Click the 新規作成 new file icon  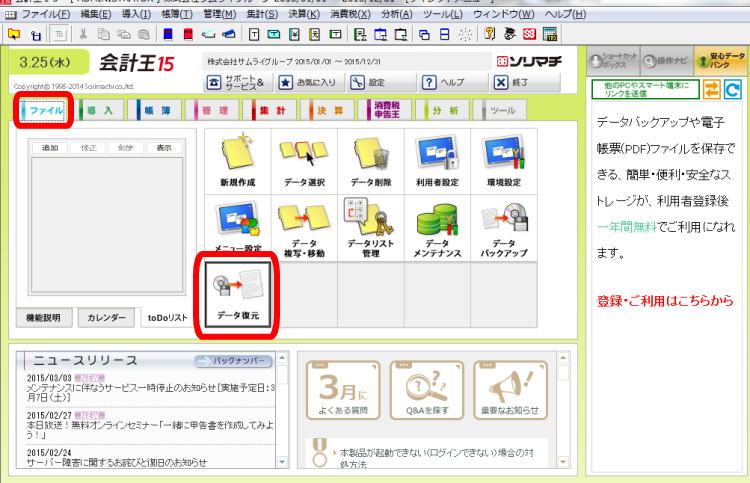pyautogui.click(x=237, y=160)
